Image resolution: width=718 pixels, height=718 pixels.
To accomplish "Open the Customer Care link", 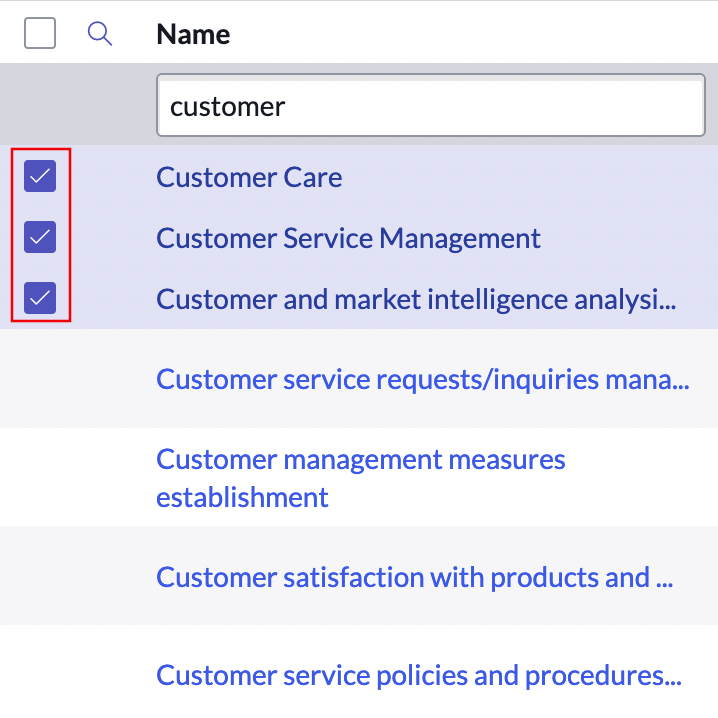I will [249, 177].
